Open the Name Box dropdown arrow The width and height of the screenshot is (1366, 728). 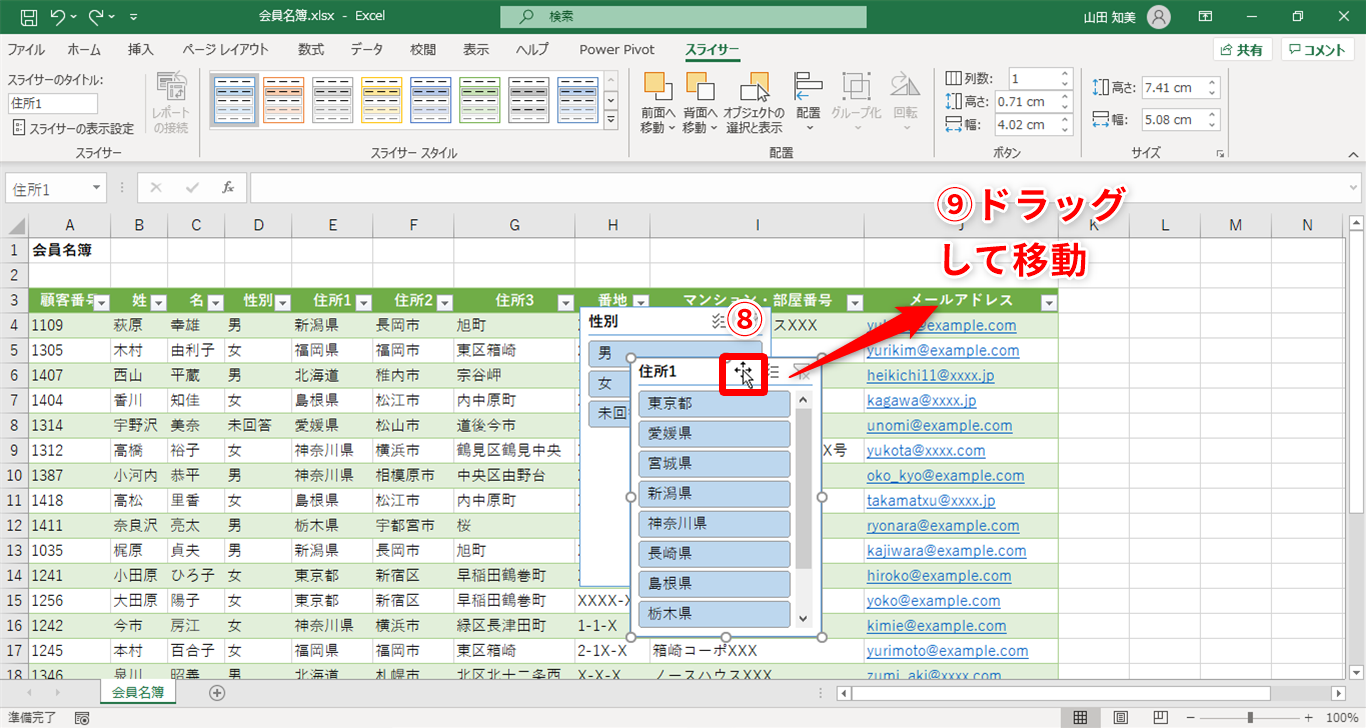click(96, 188)
